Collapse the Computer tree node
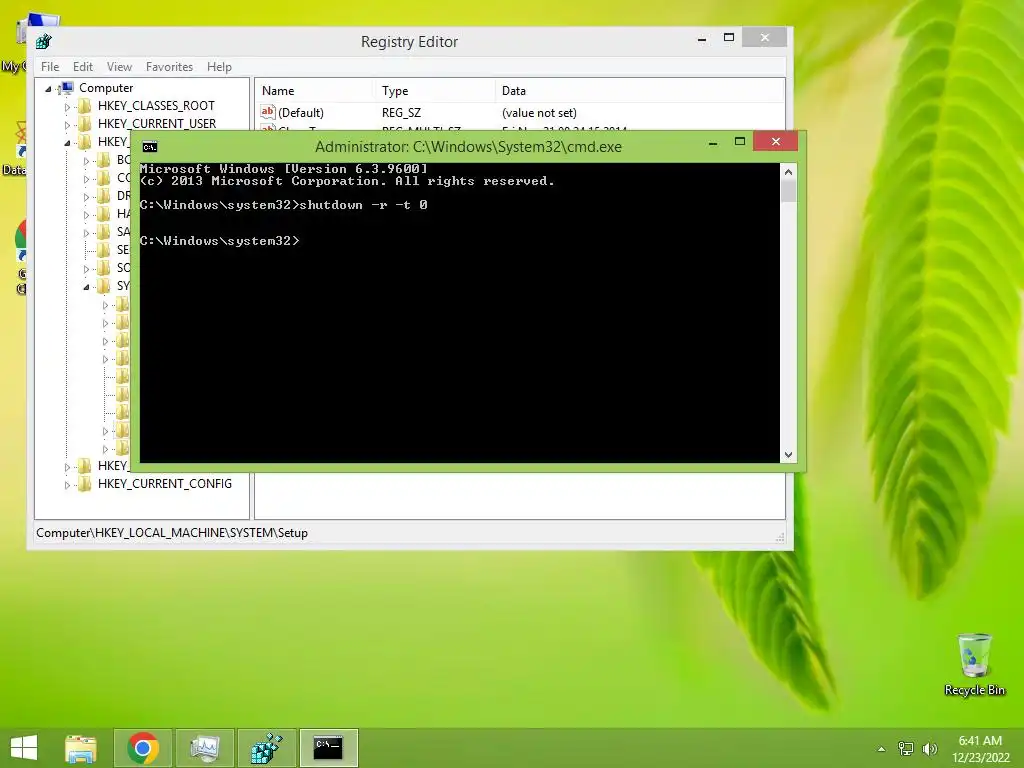The image size is (1024, 768). click(x=48, y=88)
